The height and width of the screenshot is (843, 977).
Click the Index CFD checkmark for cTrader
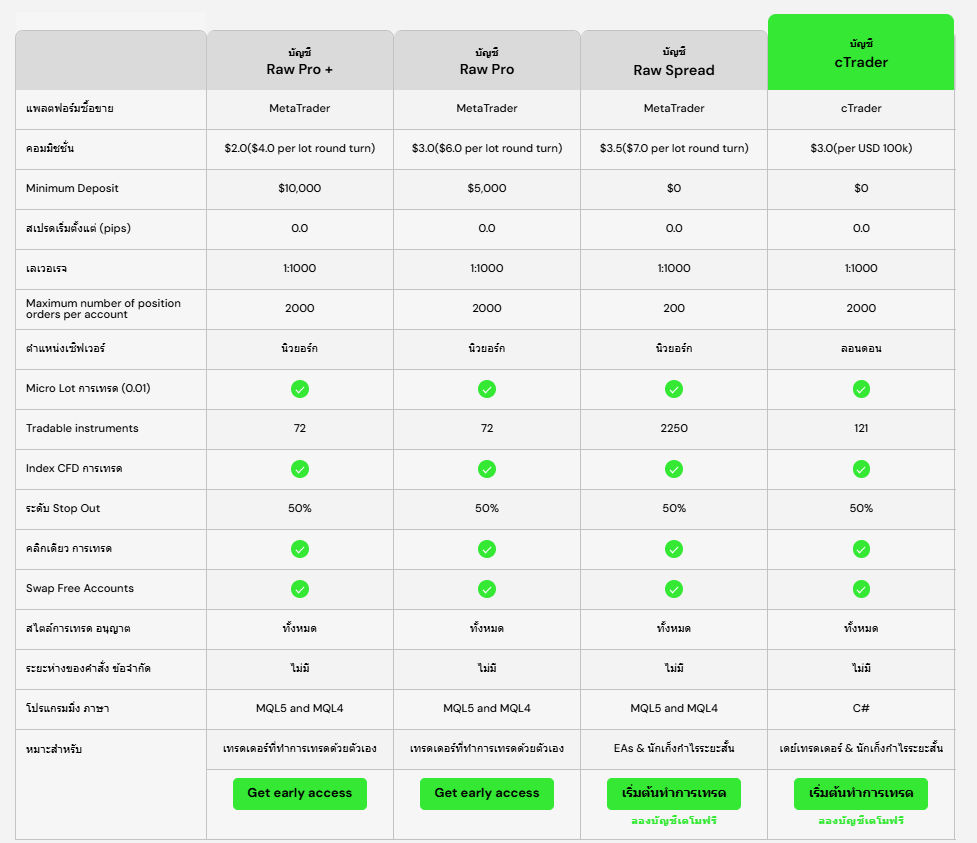pos(861,469)
